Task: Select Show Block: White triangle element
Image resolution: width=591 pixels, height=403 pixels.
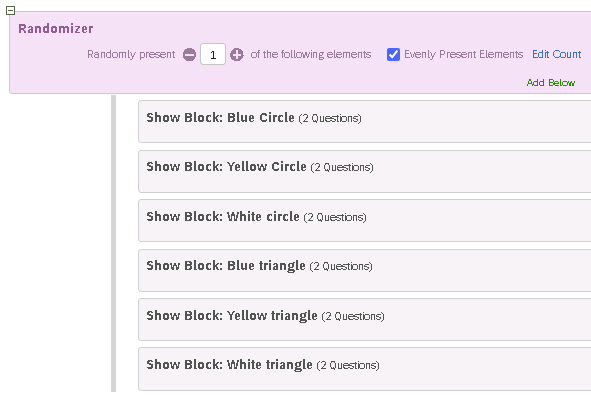Action: point(364,369)
